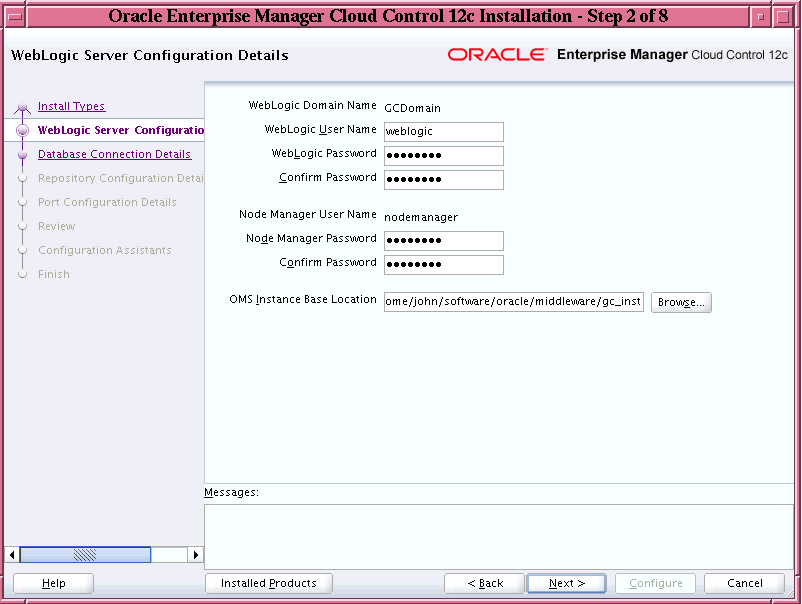Click the OMS Instance Base Location label
802x604 pixels.
click(x=303, y=299)
